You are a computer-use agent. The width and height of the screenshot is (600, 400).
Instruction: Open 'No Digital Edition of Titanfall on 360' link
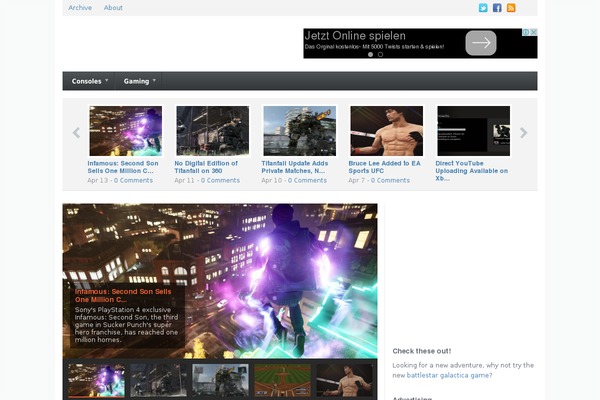[x=206, y=167]
